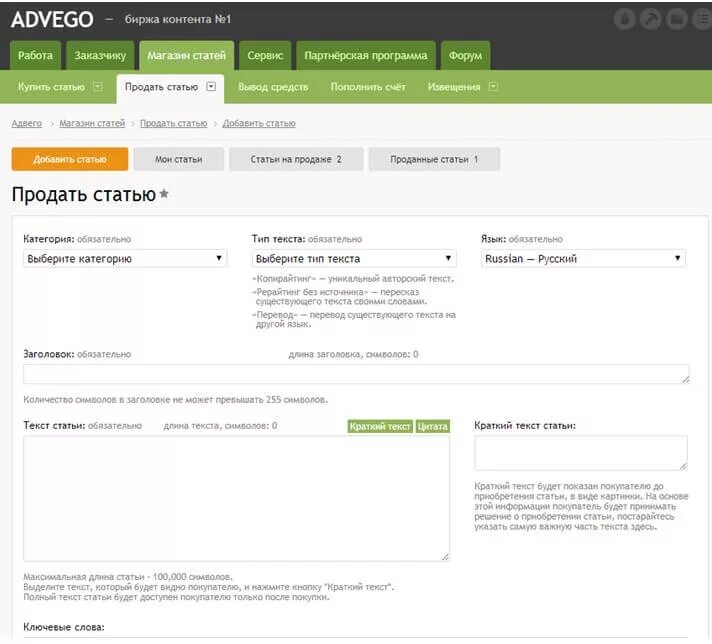
Task: Click the Ключевые слова: label
Action: 64,627
